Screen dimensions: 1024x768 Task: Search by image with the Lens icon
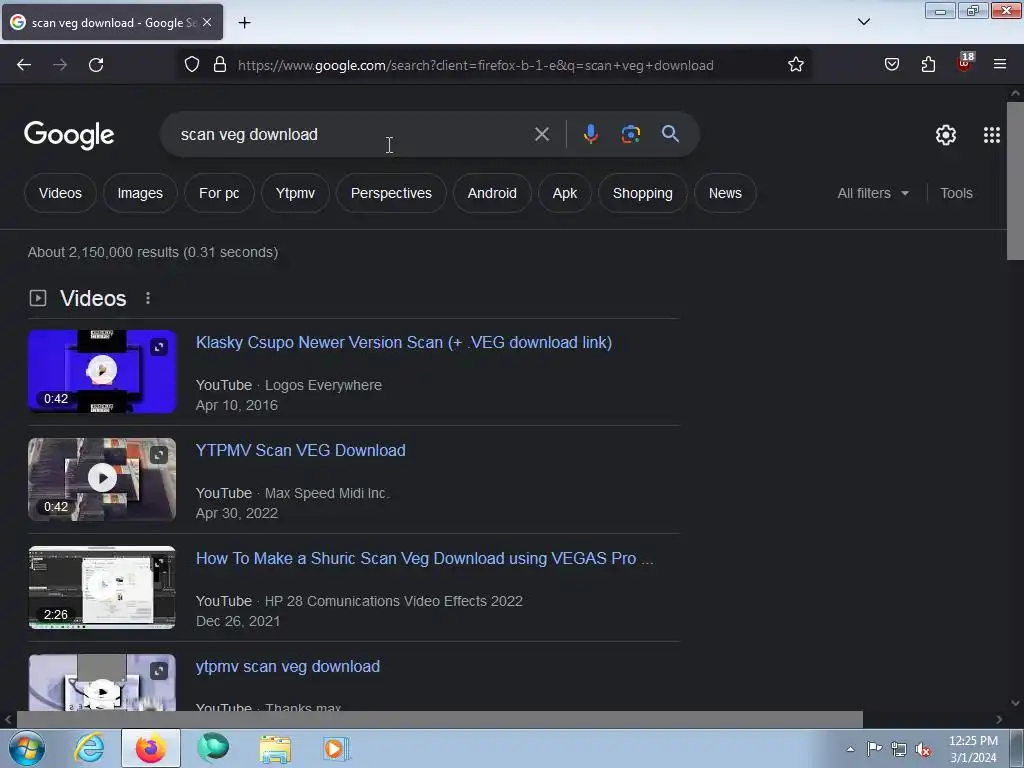(x=630, y=134)
